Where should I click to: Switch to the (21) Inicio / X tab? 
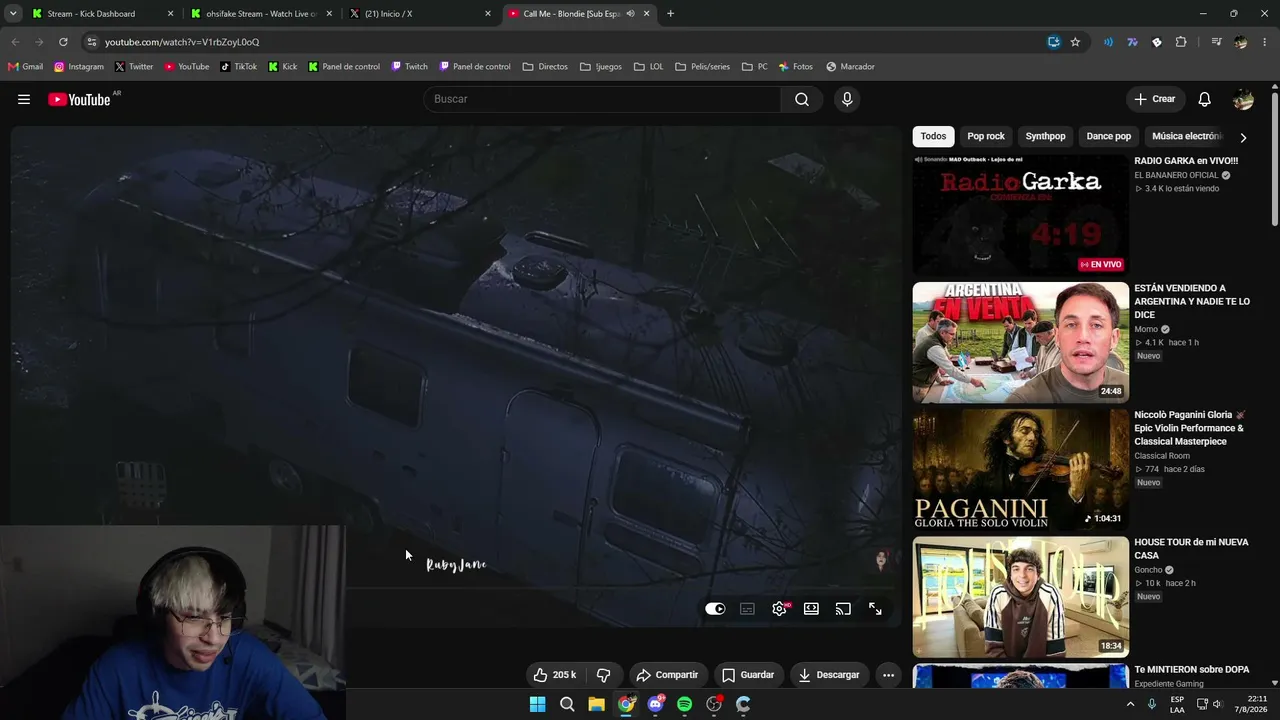(x=419, y=14)
